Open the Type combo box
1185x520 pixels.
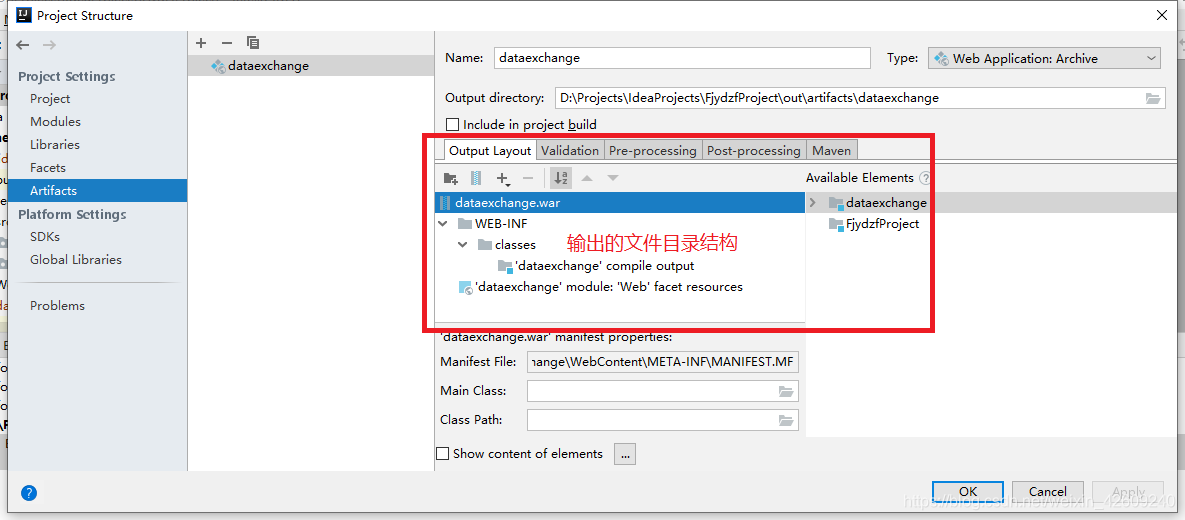[1044, 58]
